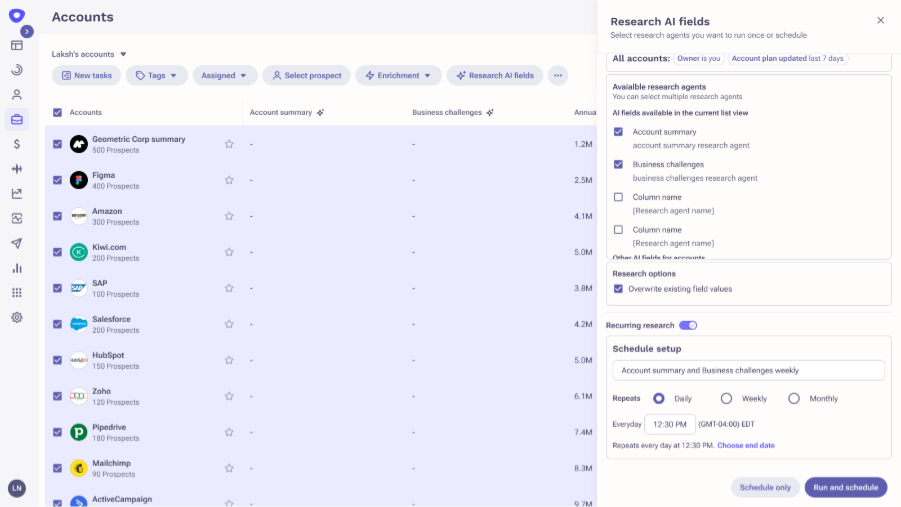901x507 pixels.
Task: Open the activity monitor icon in the sidebar
Action: click(17, 218)
